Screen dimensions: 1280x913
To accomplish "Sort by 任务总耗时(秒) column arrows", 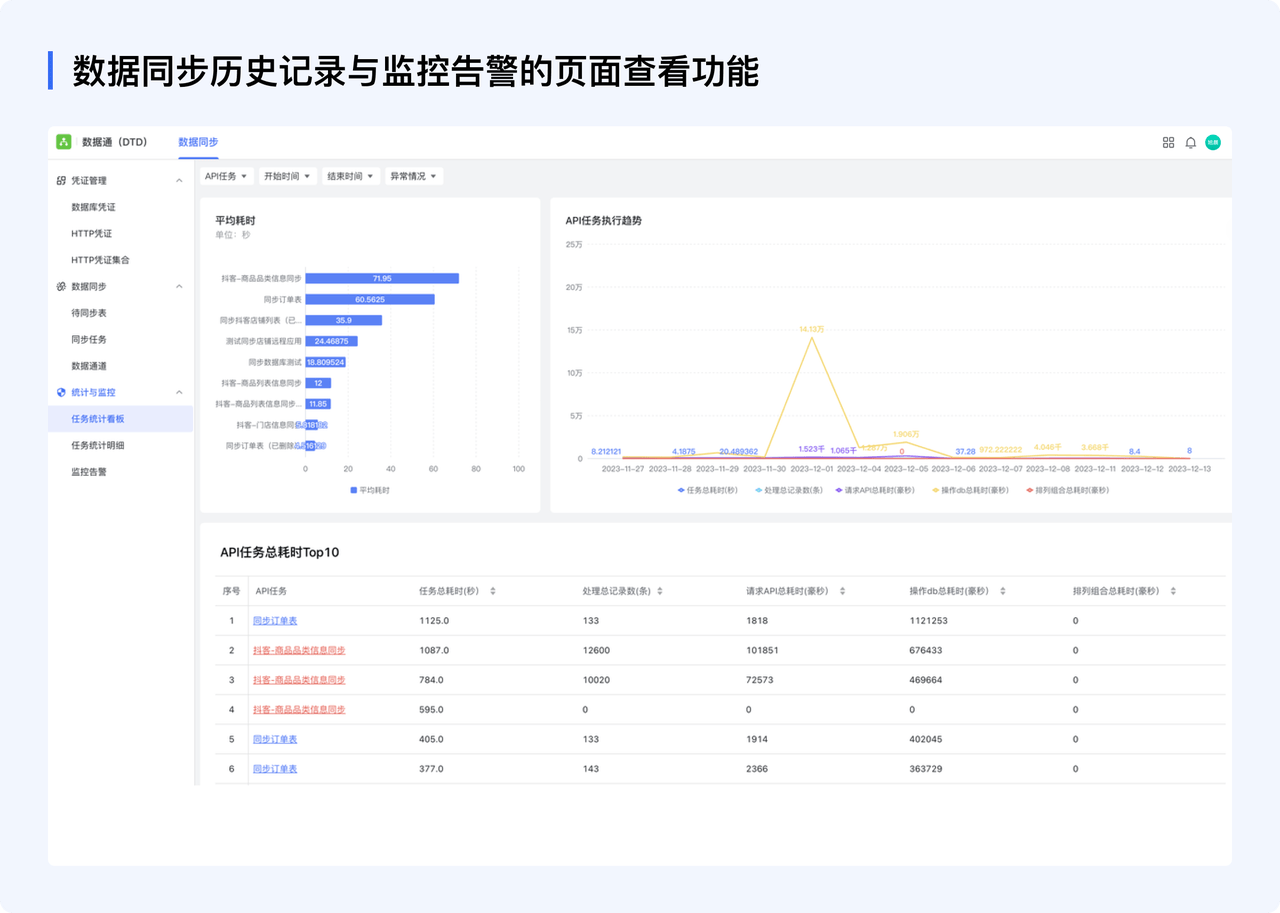I will click(493, 591).
